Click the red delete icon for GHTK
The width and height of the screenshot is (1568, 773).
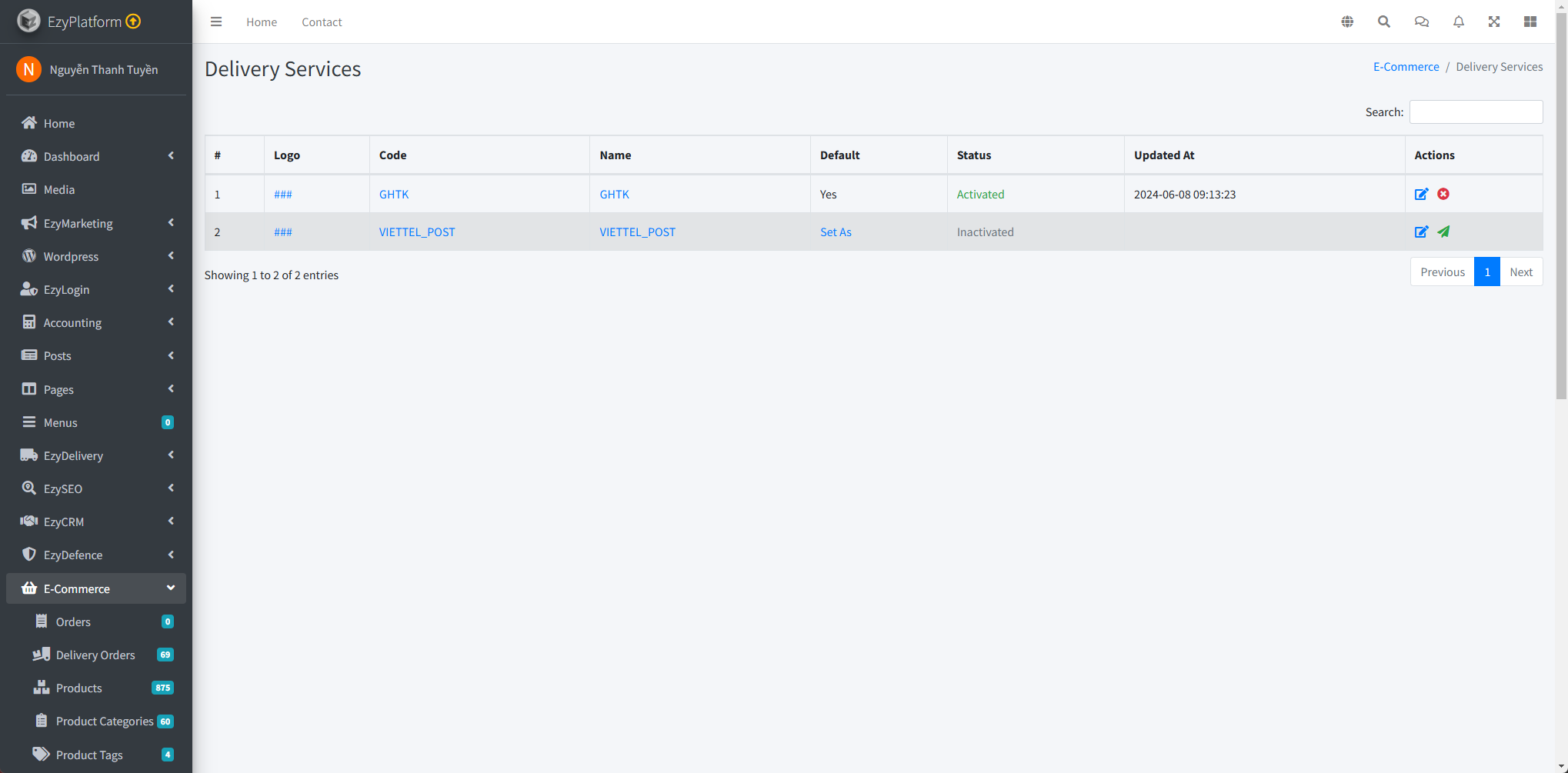(x=1443, y=194)
